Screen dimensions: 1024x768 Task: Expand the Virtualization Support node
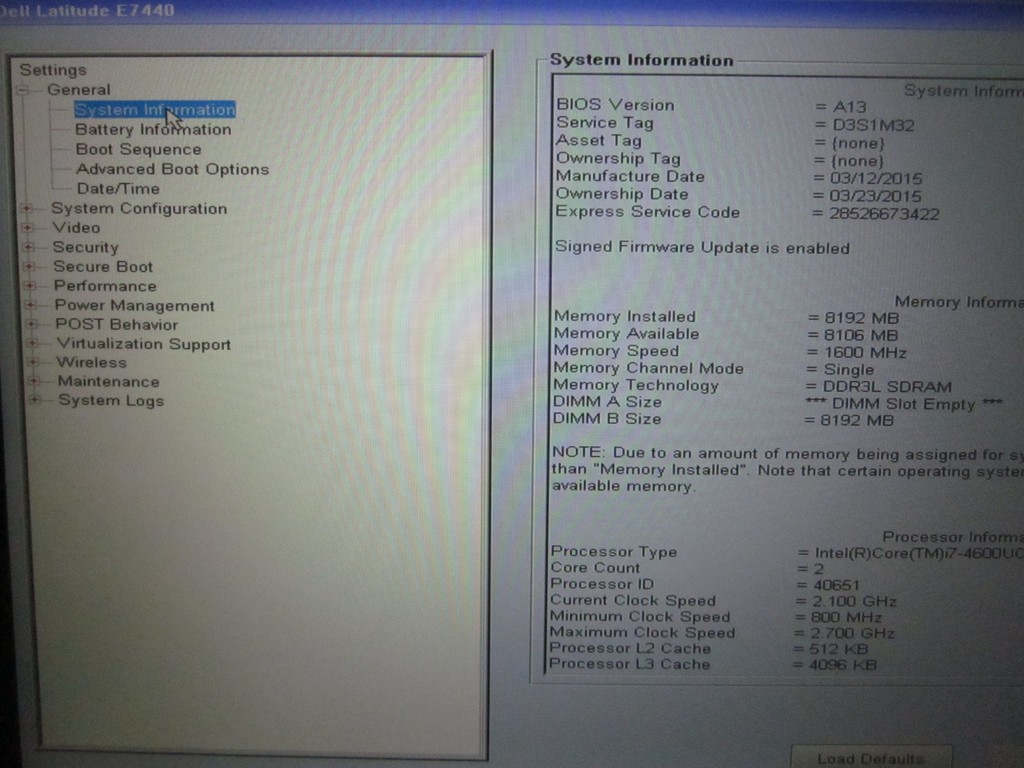(33, 344)
